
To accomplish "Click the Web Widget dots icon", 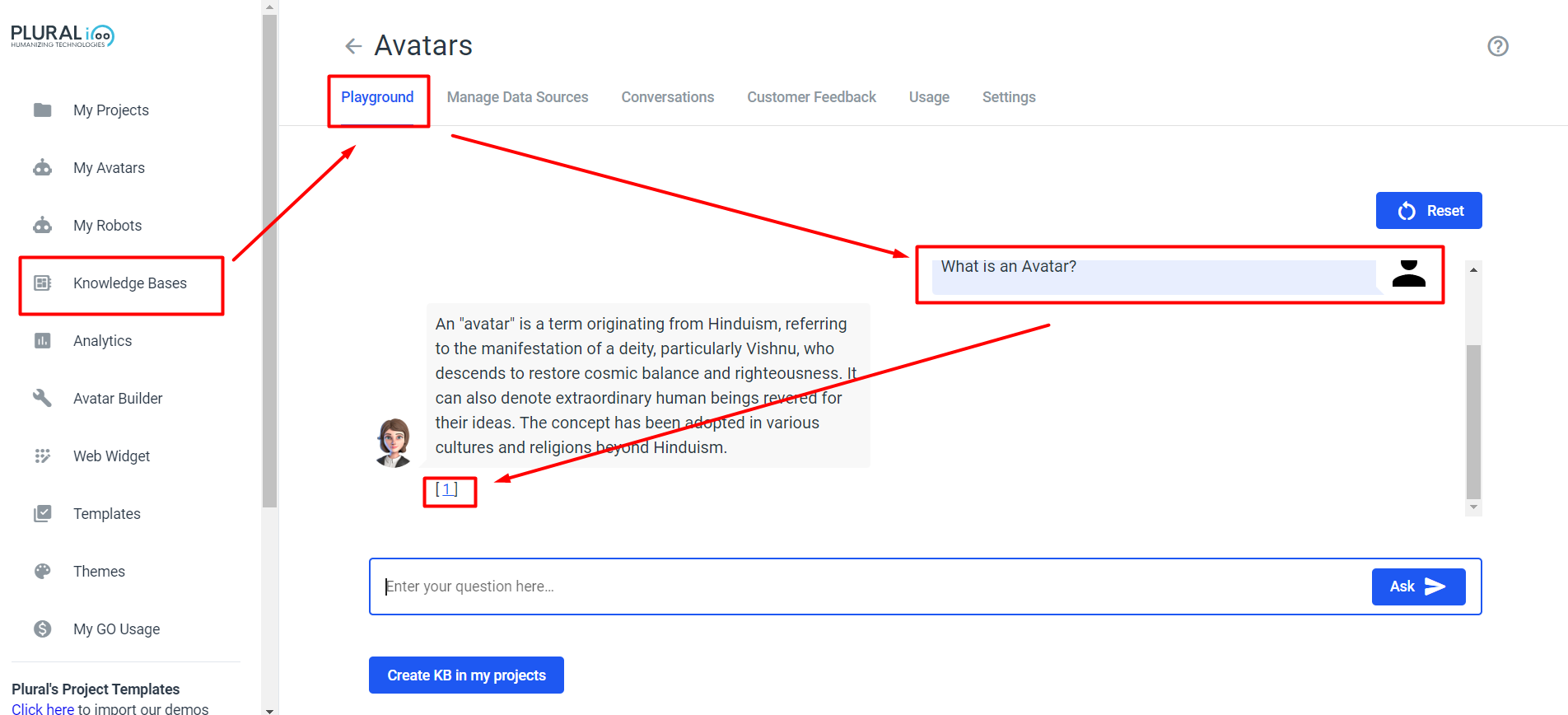I will [43, 456].
